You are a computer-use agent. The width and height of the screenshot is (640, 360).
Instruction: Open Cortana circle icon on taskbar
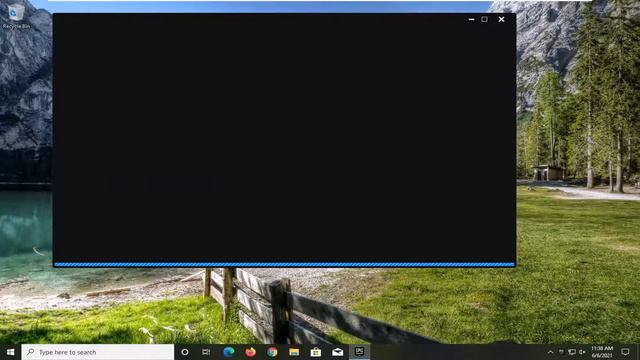click(x=184, y=352)
